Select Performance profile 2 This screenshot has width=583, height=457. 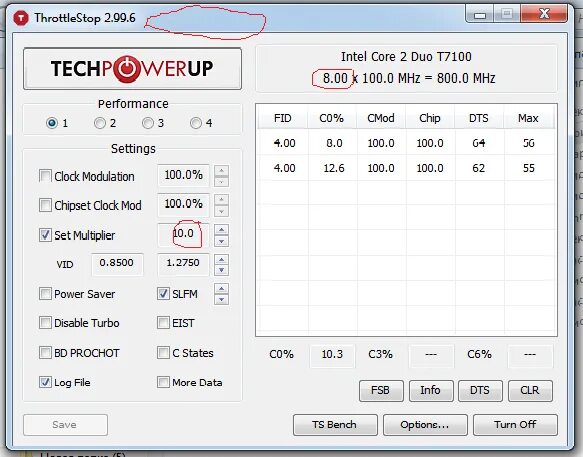click(x=100, y=123)
